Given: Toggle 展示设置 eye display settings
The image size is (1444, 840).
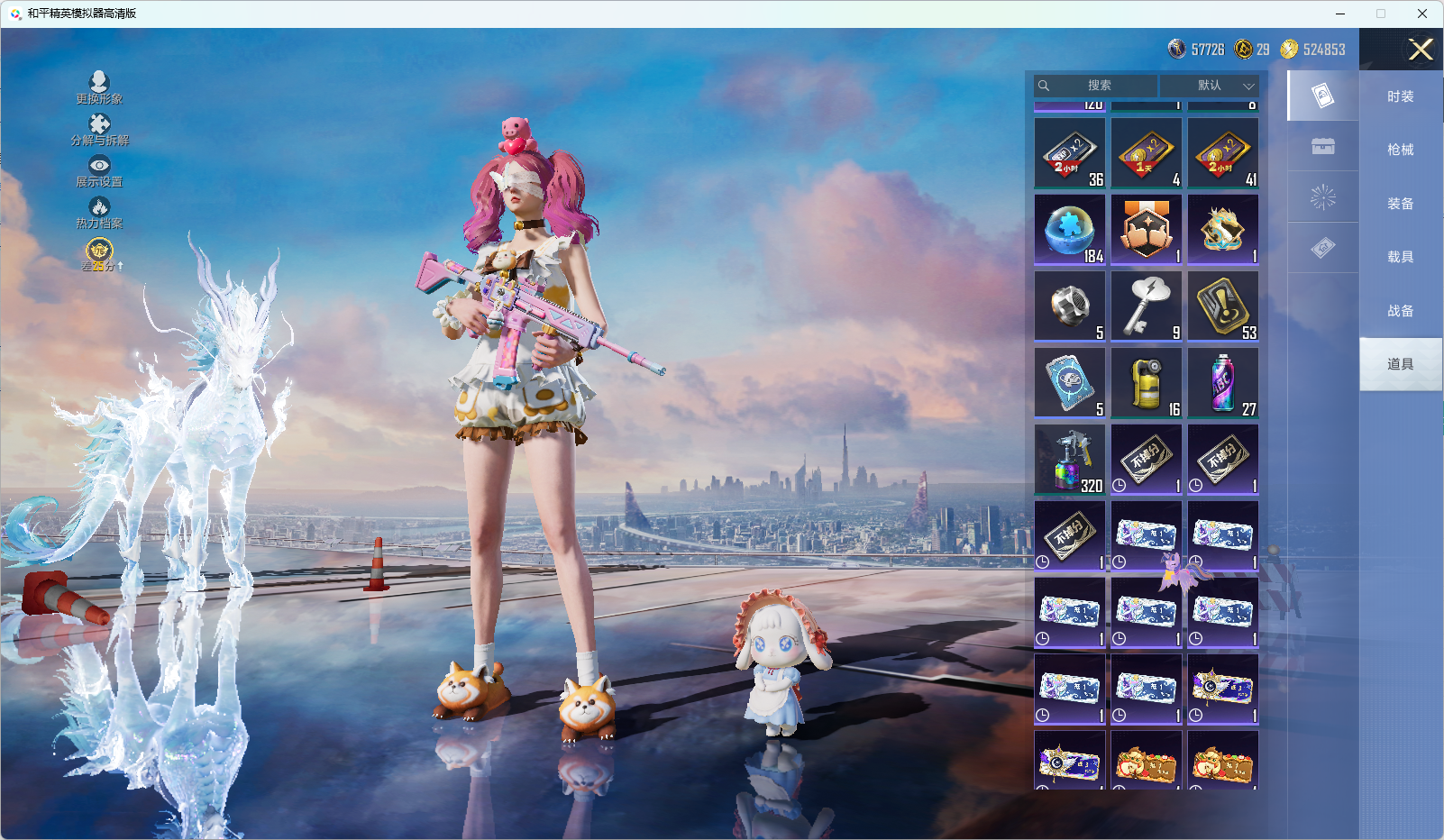Looking at the screenshot, I should point(99,171).
